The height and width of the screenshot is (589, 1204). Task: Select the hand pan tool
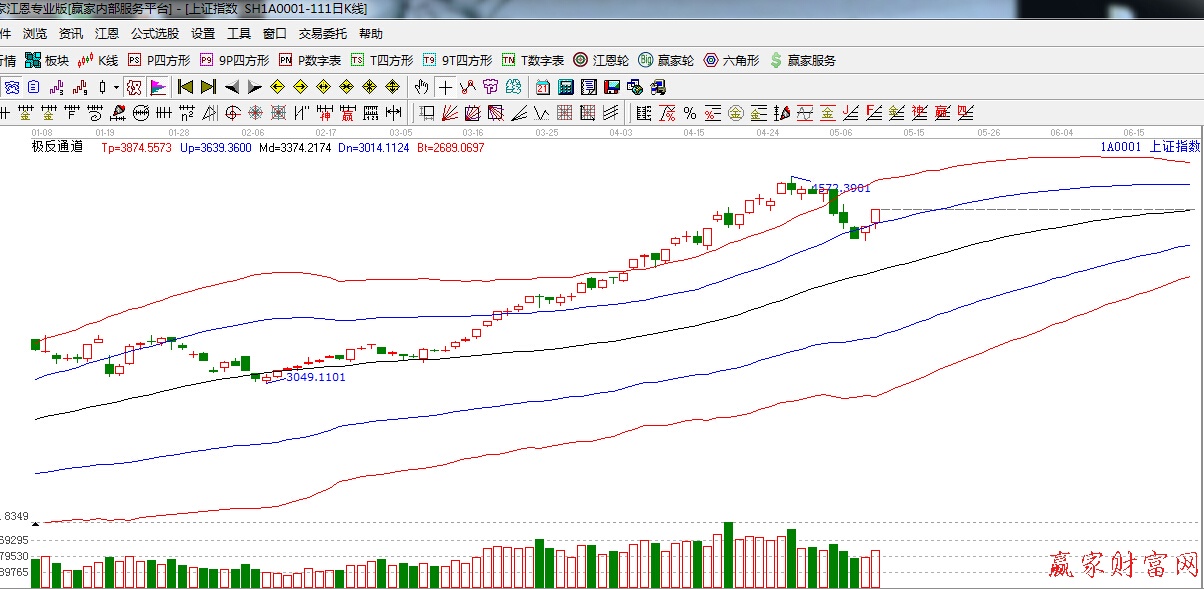tap(422, 87)
